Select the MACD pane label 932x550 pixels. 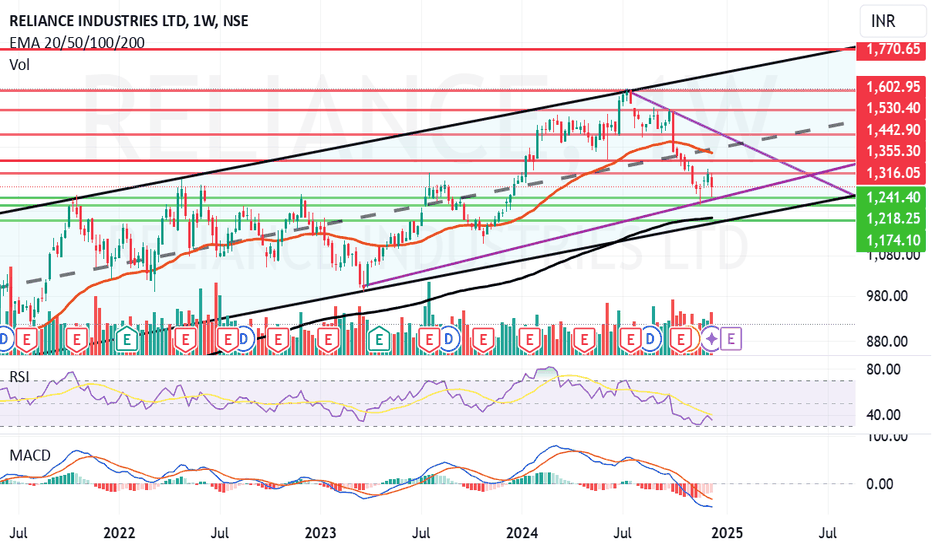[30, 455]
